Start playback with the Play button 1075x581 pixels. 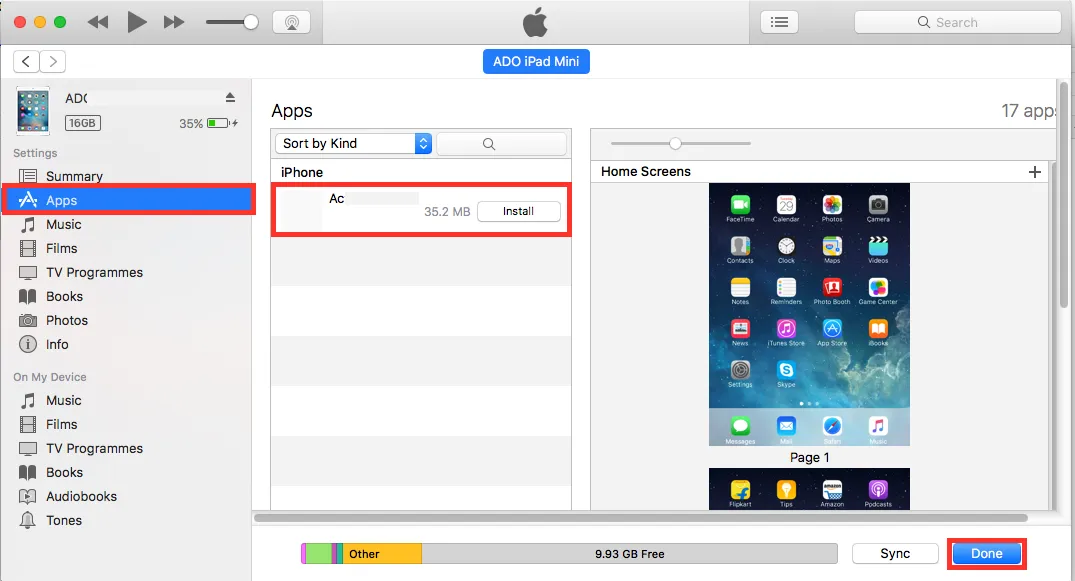click(x=136, y=22)
